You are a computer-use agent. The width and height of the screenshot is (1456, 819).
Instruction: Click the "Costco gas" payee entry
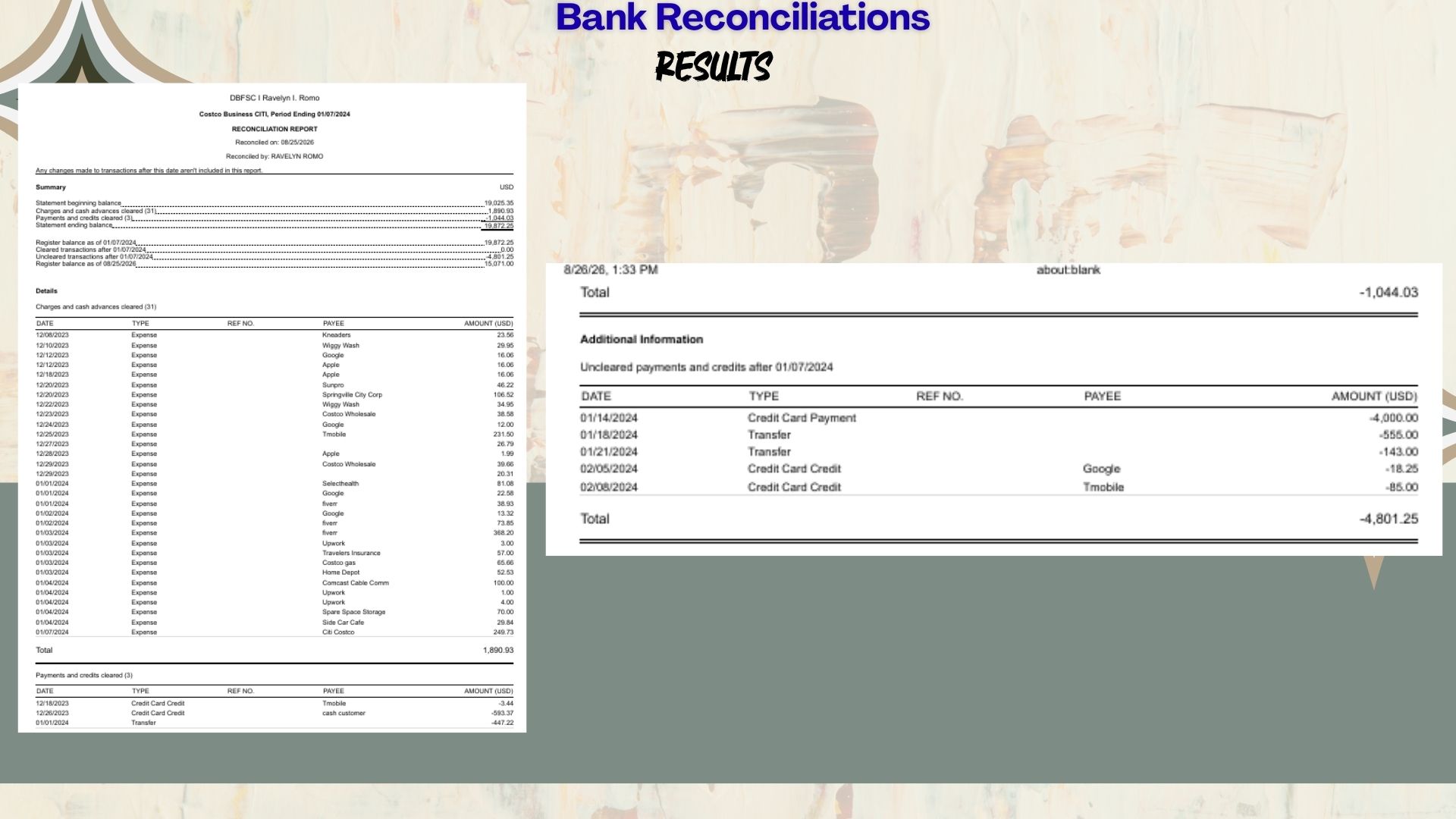338,563
